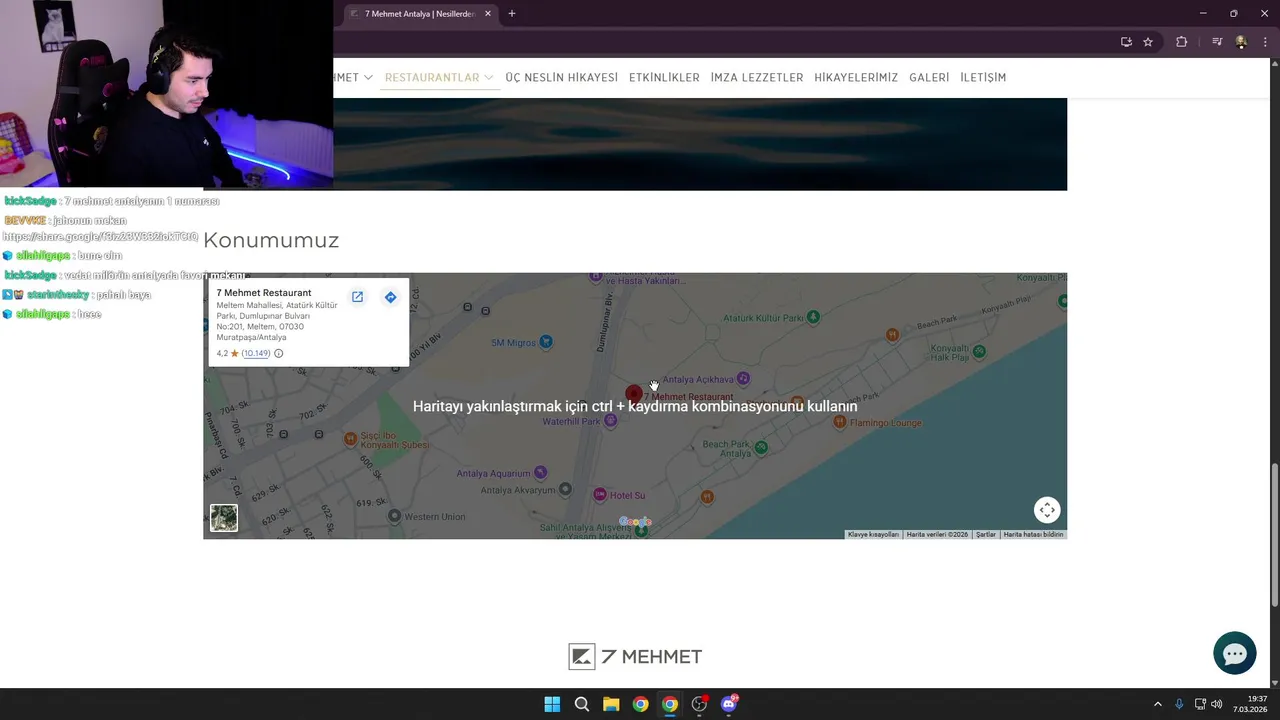Expand the RESTAURANTLAR dropdown menu
This screenshot has width=1280, height=720.
point(439,77)
